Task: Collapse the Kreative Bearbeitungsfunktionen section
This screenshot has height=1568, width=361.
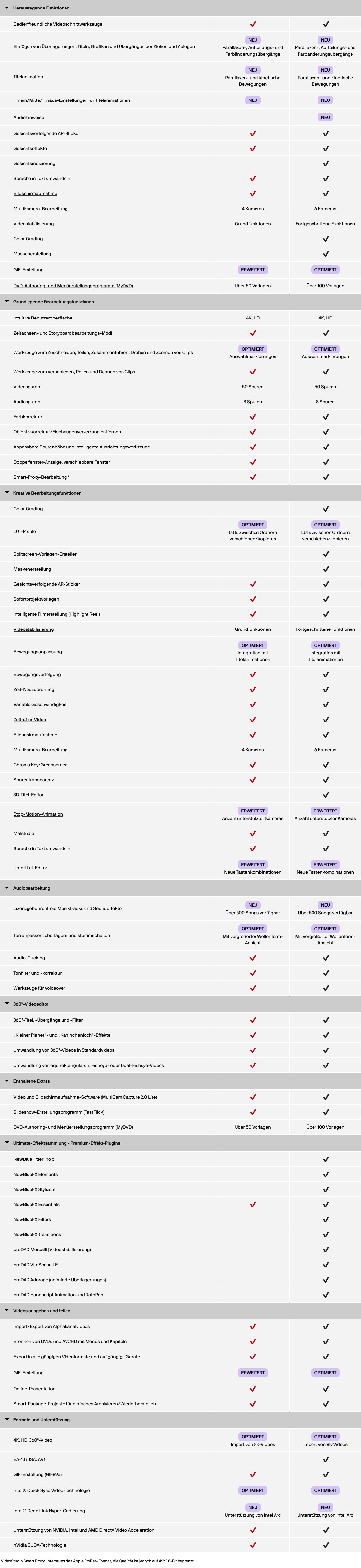Action: coord(7,493)
